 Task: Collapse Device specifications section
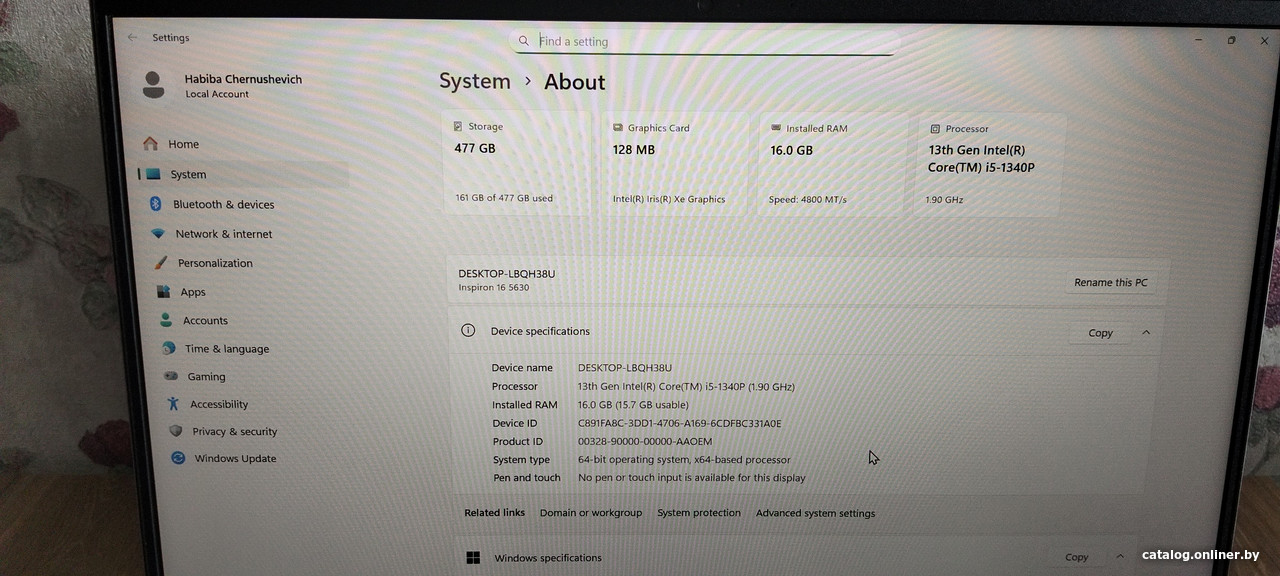[1146, 332]
